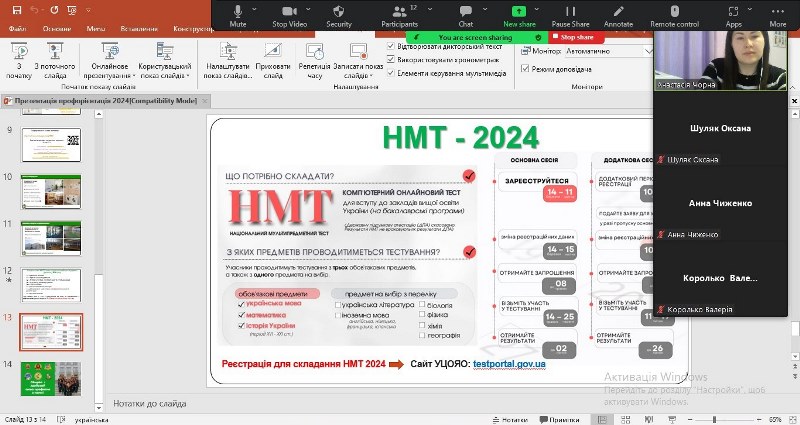Click the Apps icon in Zoom toolbar
This screenshot has height=425, width=800.
734,16
